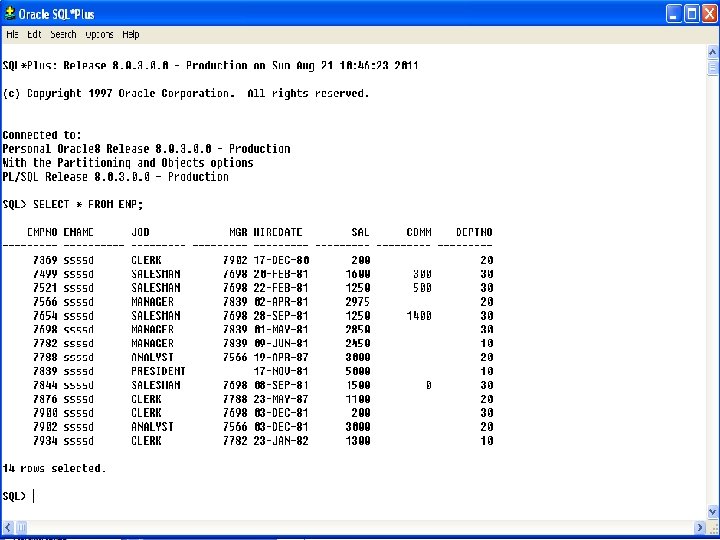This screenshot has height=540, width=720.
Task: Click hire date 23-JAN-82
Action: 281,441
